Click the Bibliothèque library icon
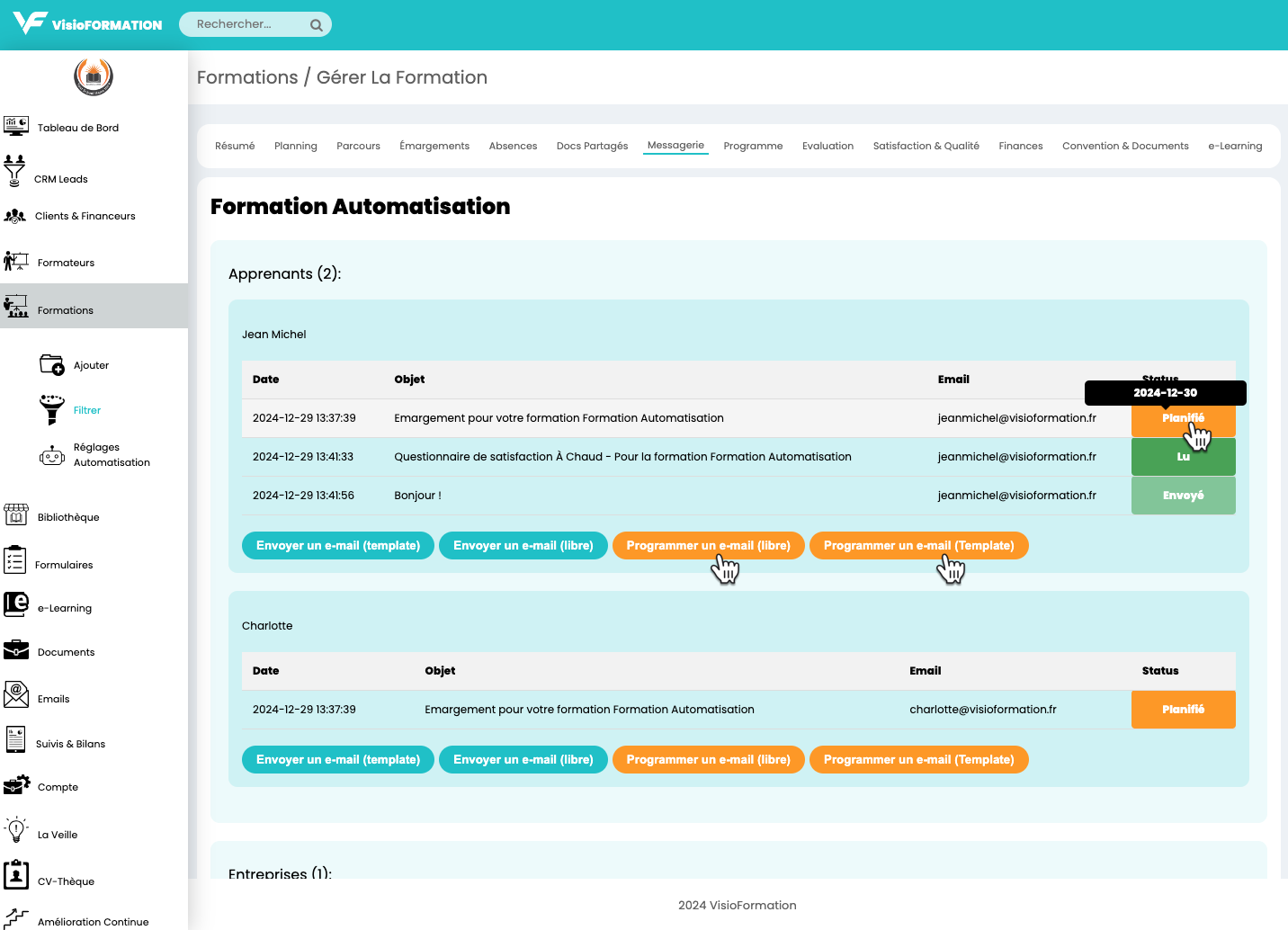 pyautogui.click(x=16, y=515)
